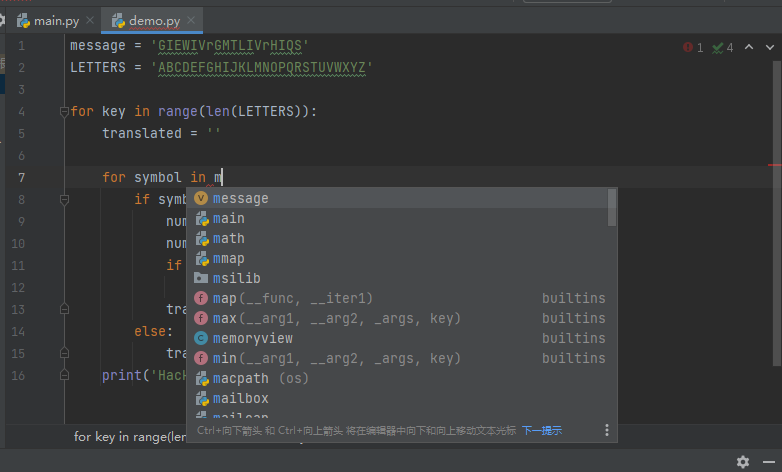This screenshot has height=472, width=782.
Task: Select 'memoryview' class completion
Action: [396, 338]
